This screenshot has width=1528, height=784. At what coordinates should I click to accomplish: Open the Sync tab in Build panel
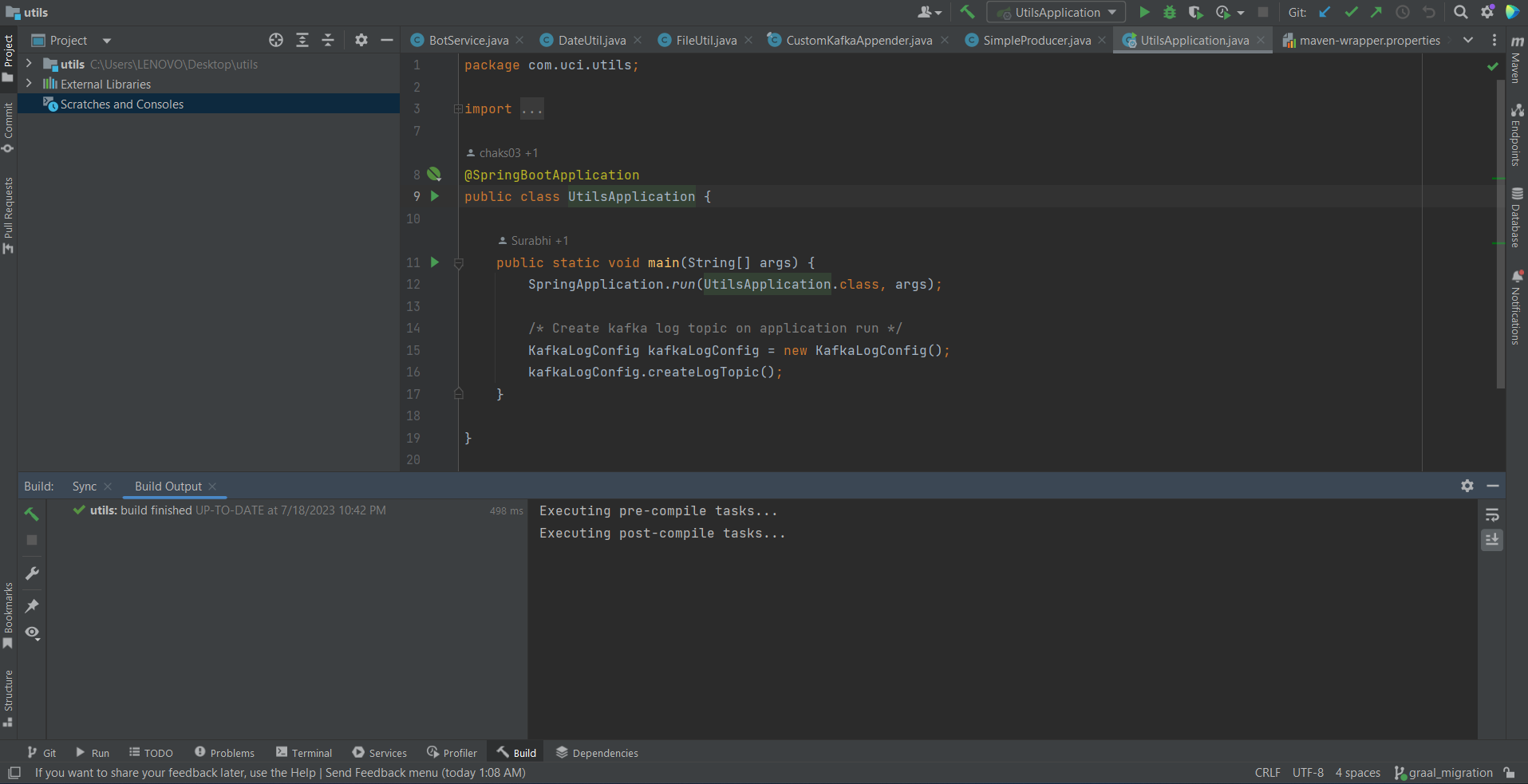[x=84, y=487]
